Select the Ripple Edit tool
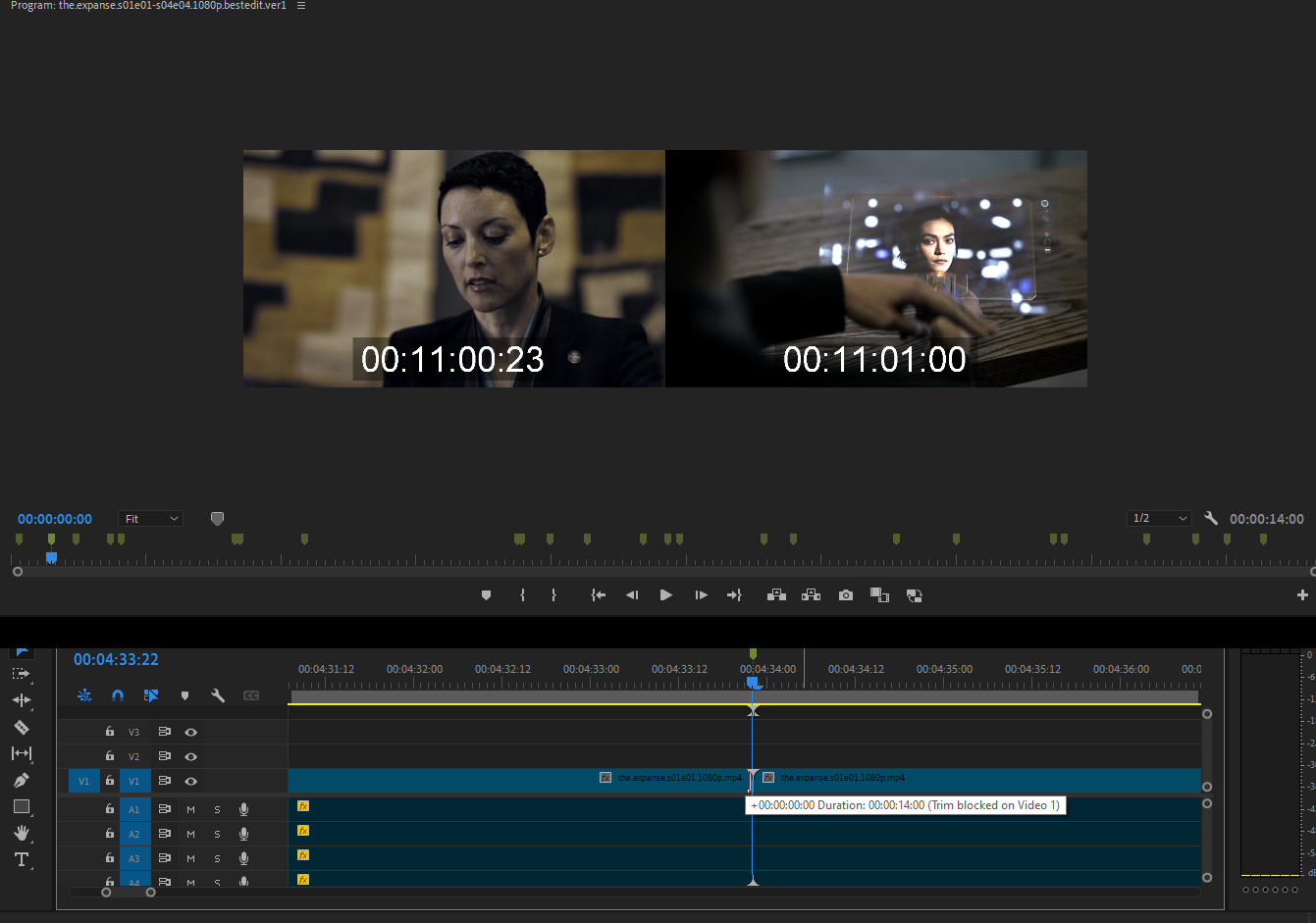Image resolution: width=1316 pixels, height=923 pixels. tap(21, 700)
